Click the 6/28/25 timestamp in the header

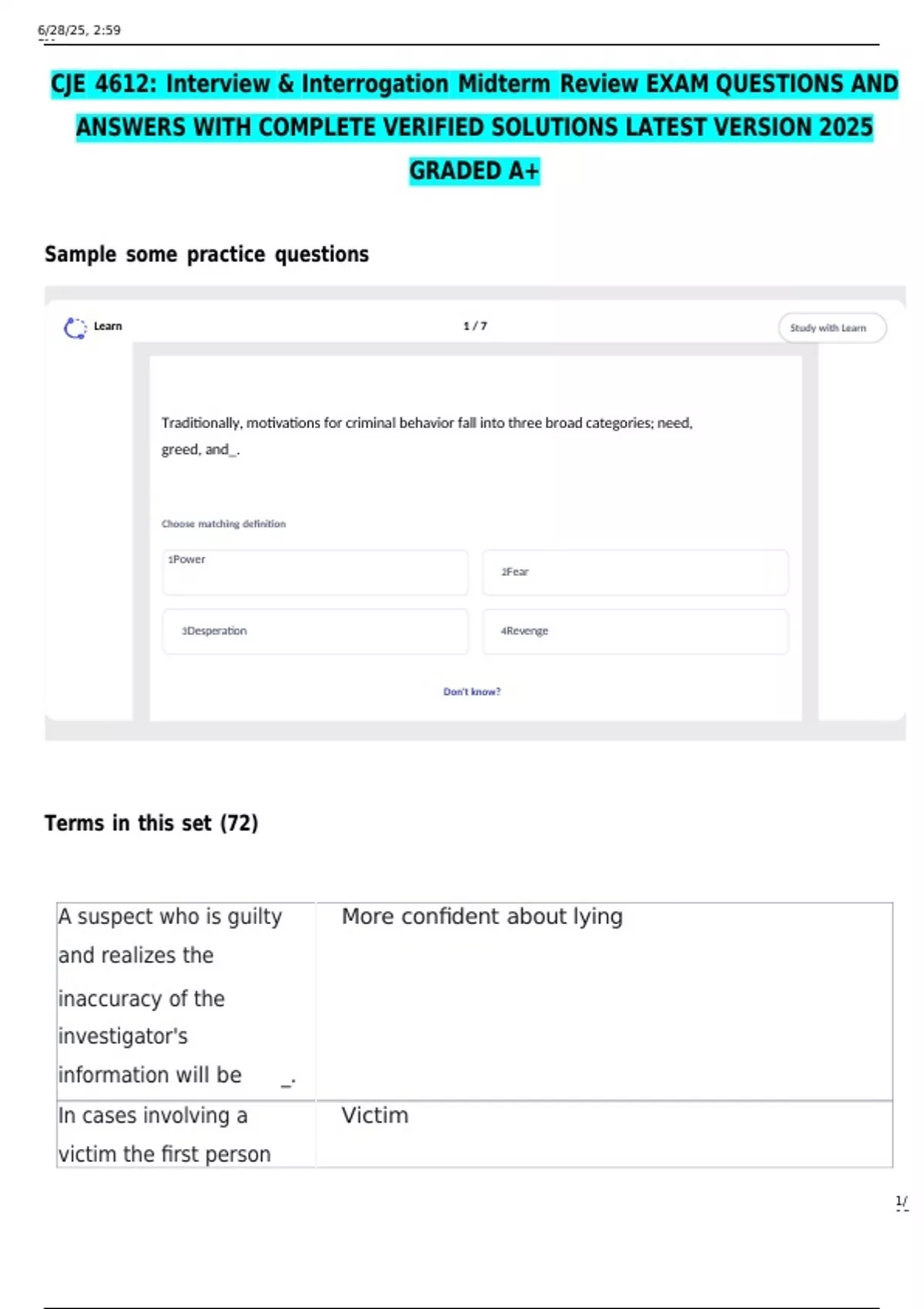79,30
